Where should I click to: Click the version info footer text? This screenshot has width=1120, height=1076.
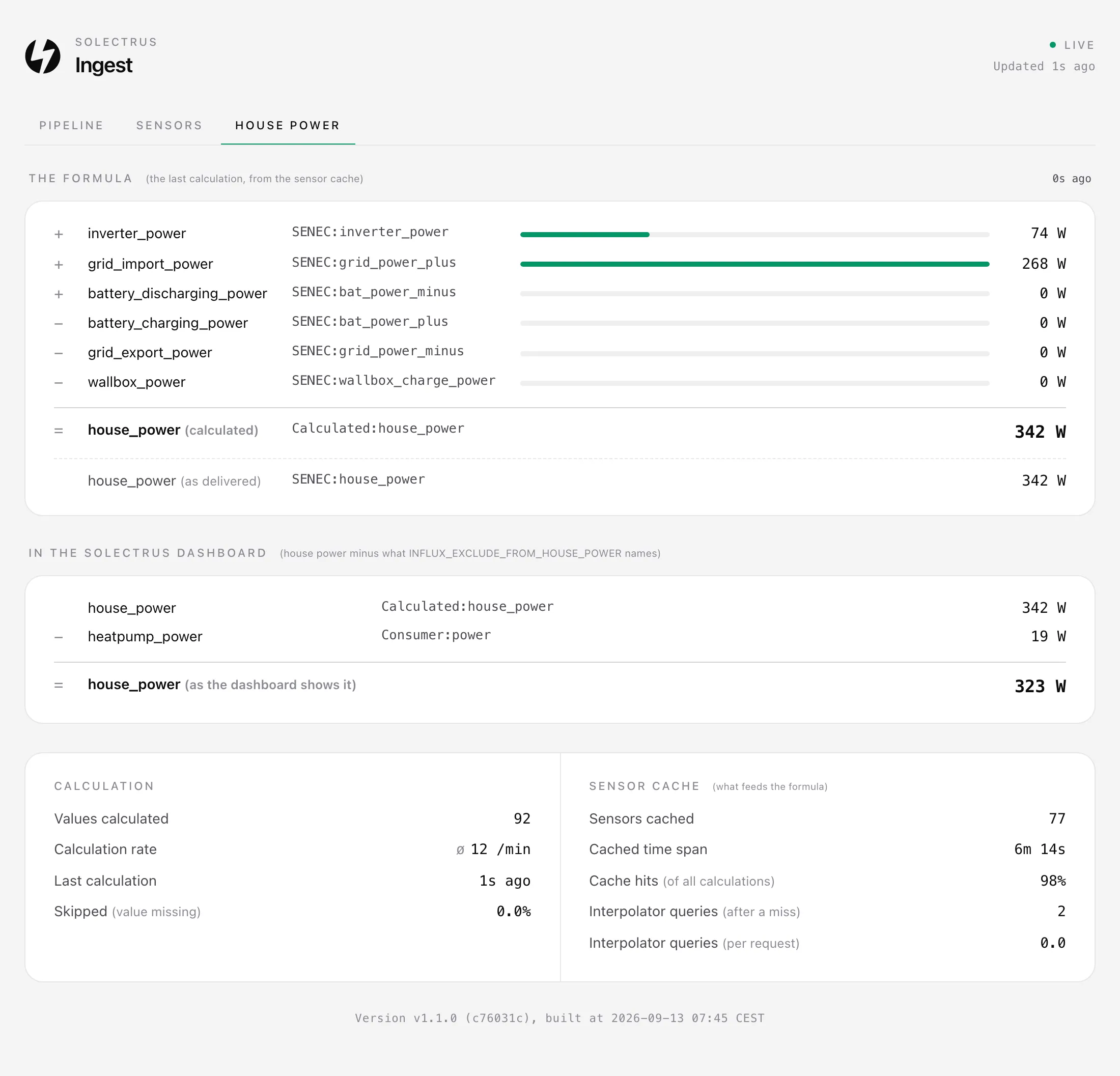[x=559, y=1017]
